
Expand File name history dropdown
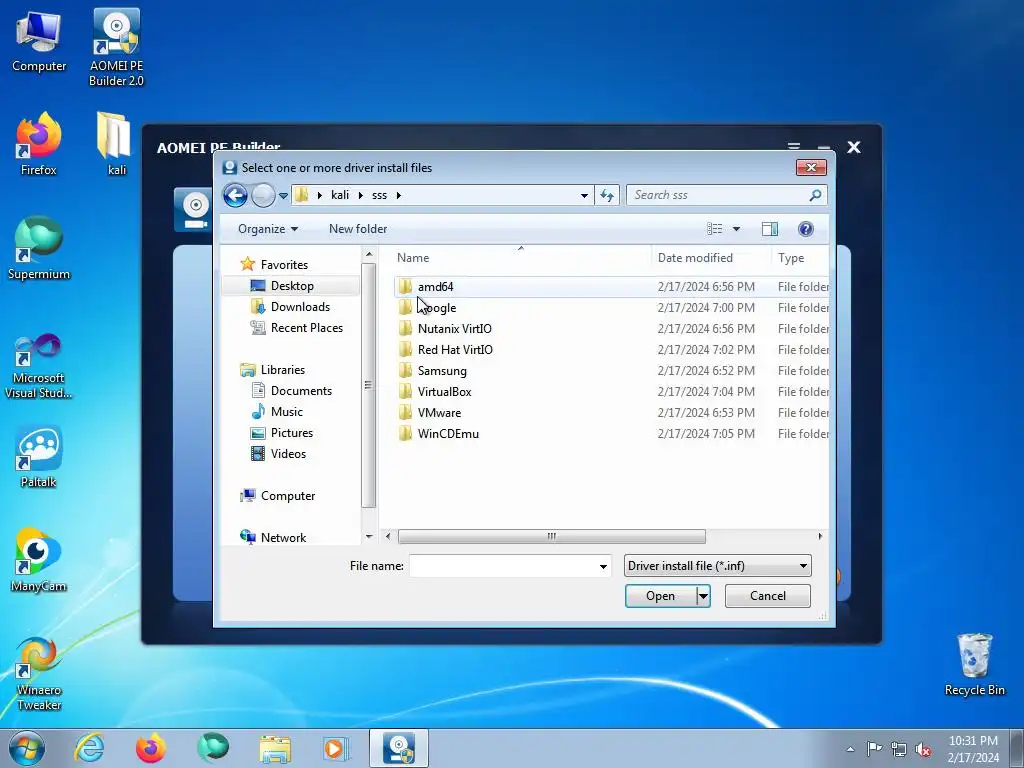[603, 566]
